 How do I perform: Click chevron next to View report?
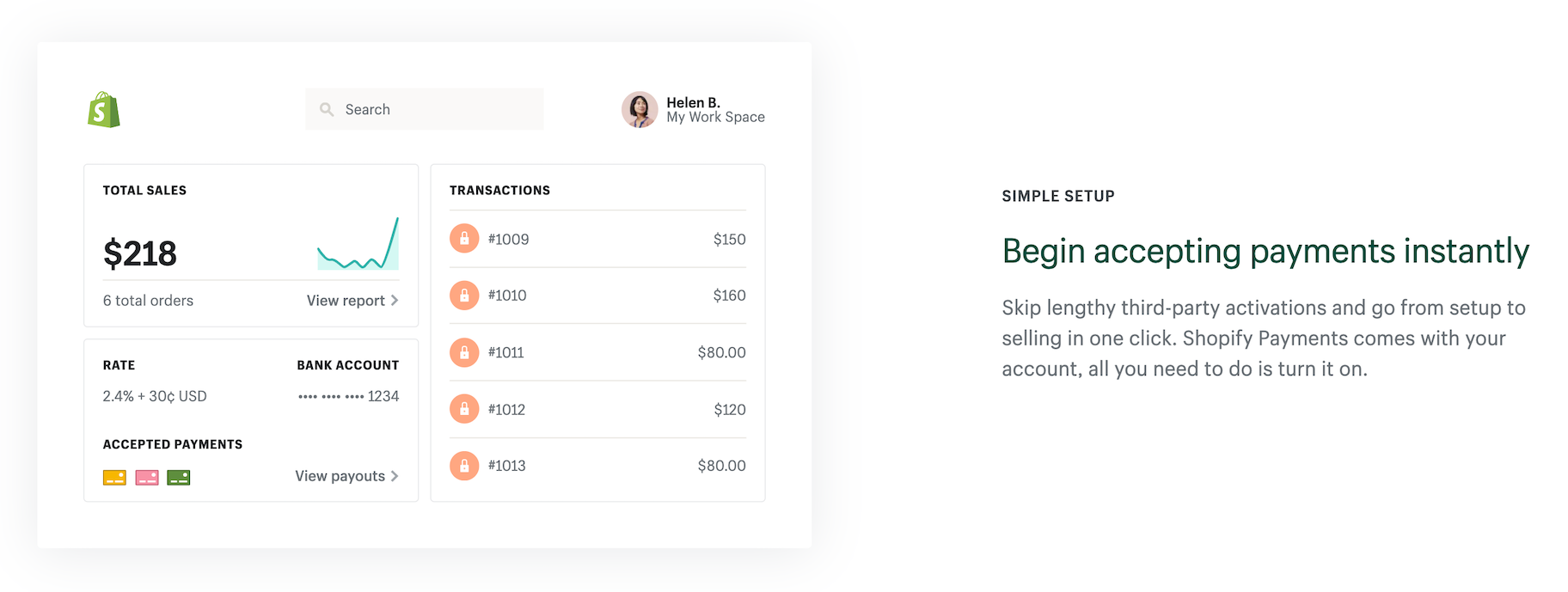pyautogui.click(x=395, y=301)
